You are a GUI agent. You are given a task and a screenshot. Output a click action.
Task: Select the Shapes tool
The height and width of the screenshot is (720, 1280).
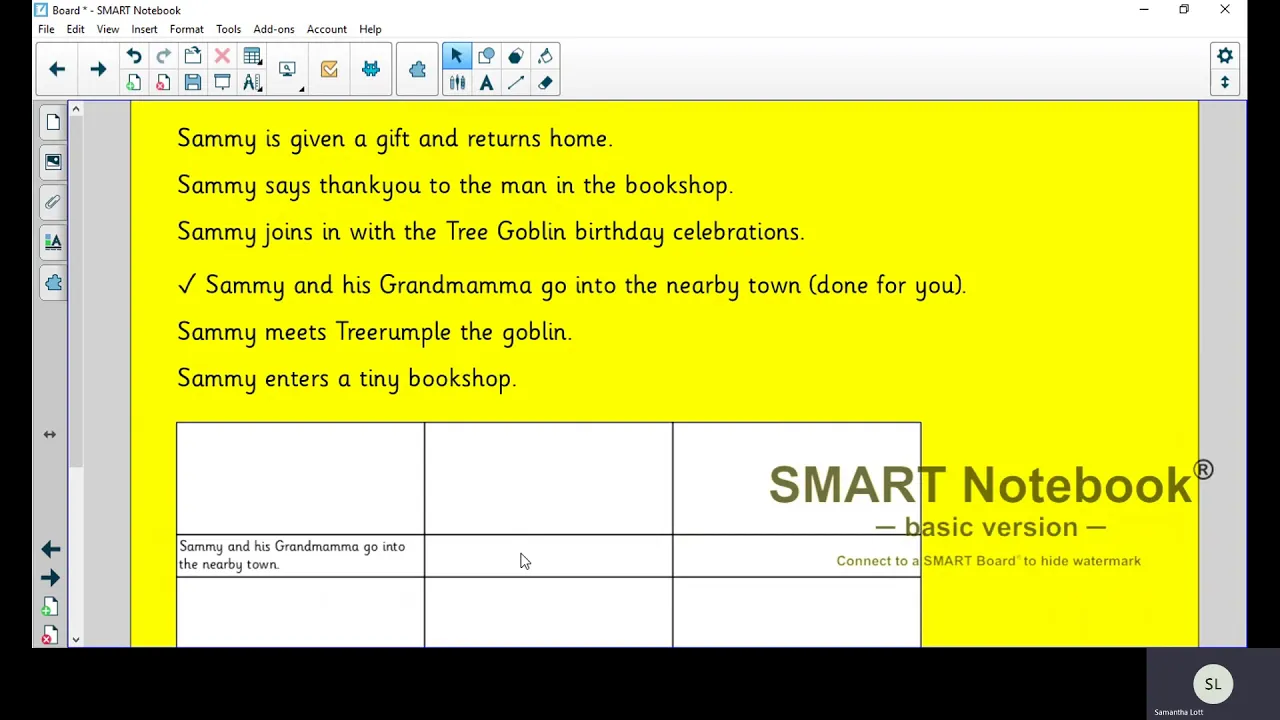pos(486,56)
